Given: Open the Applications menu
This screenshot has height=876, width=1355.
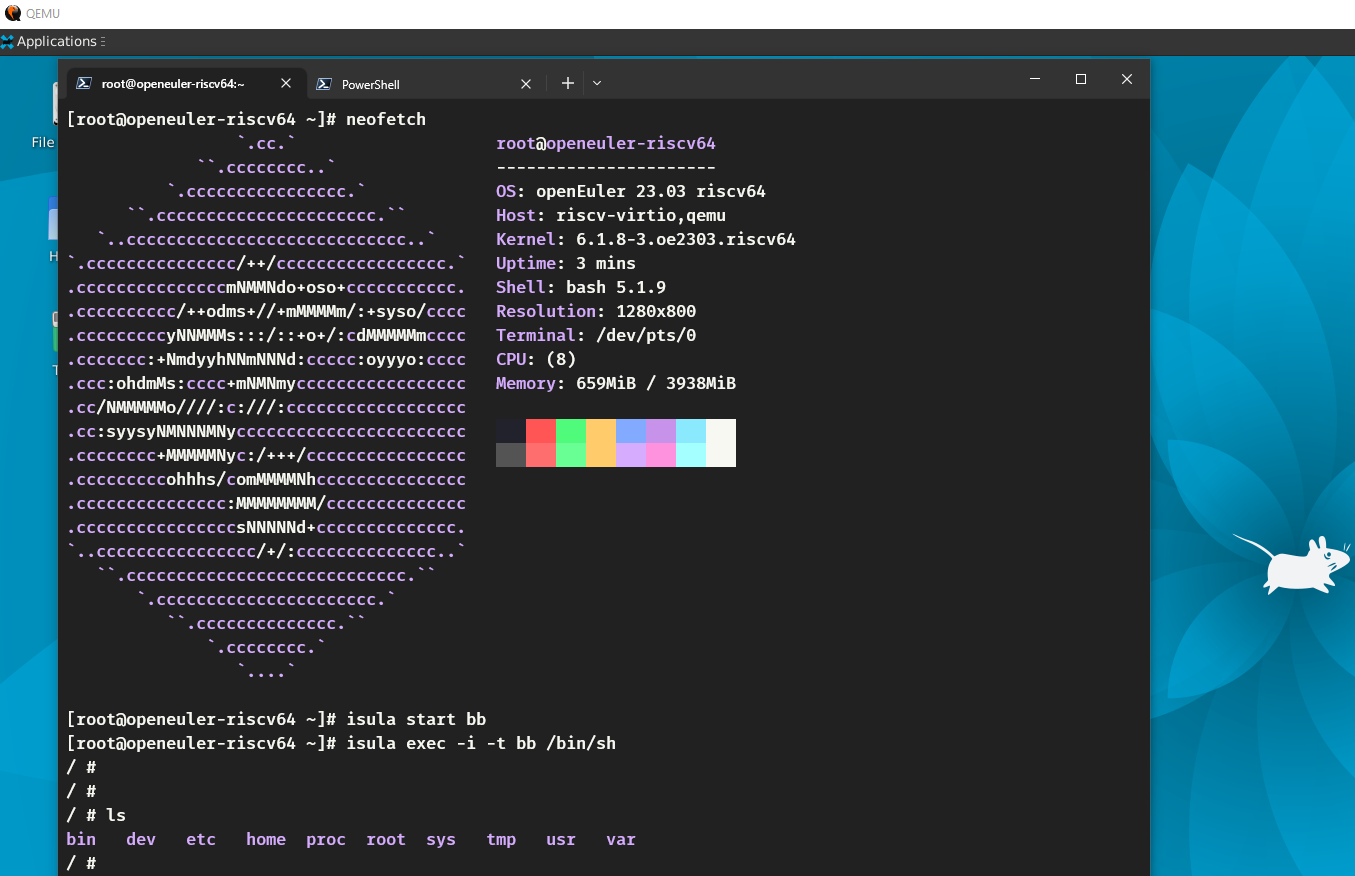Looking at the screenshot, I should pyautogui.click(x=50, y=41).
